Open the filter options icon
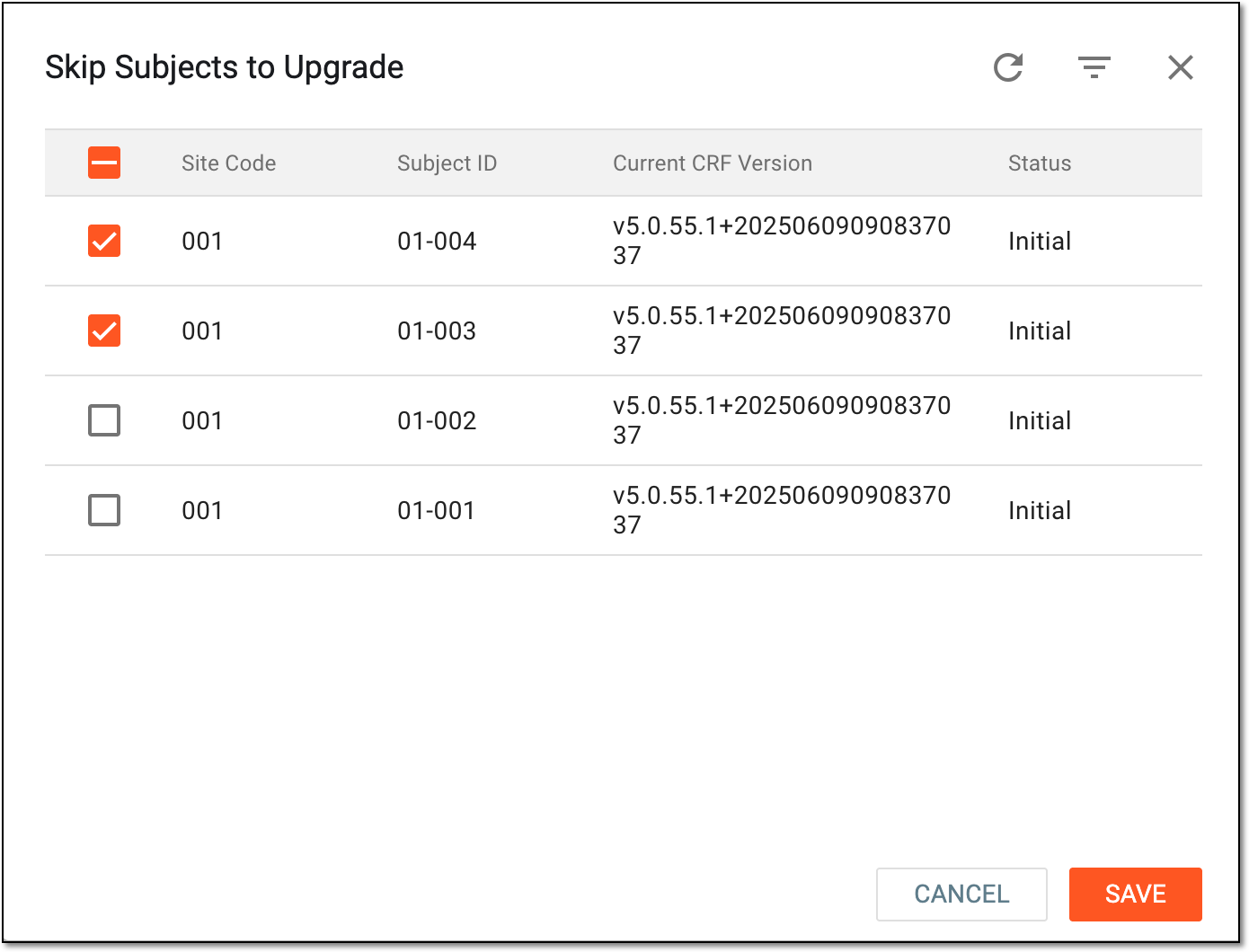Screen dimensions: 1249x952 pos(1094,67)
